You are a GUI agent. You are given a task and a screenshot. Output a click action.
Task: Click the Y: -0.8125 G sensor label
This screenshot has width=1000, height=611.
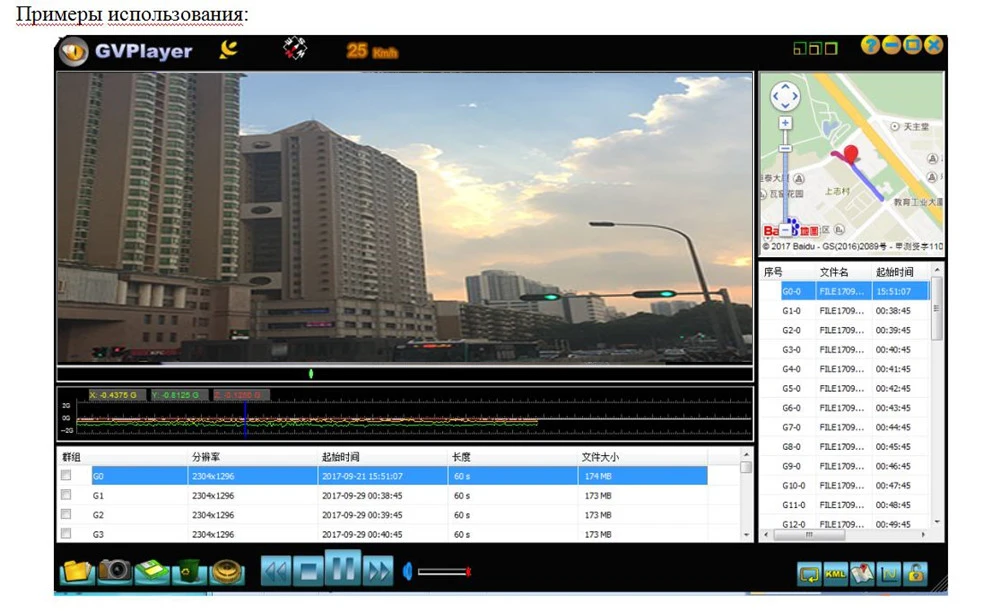179,395
